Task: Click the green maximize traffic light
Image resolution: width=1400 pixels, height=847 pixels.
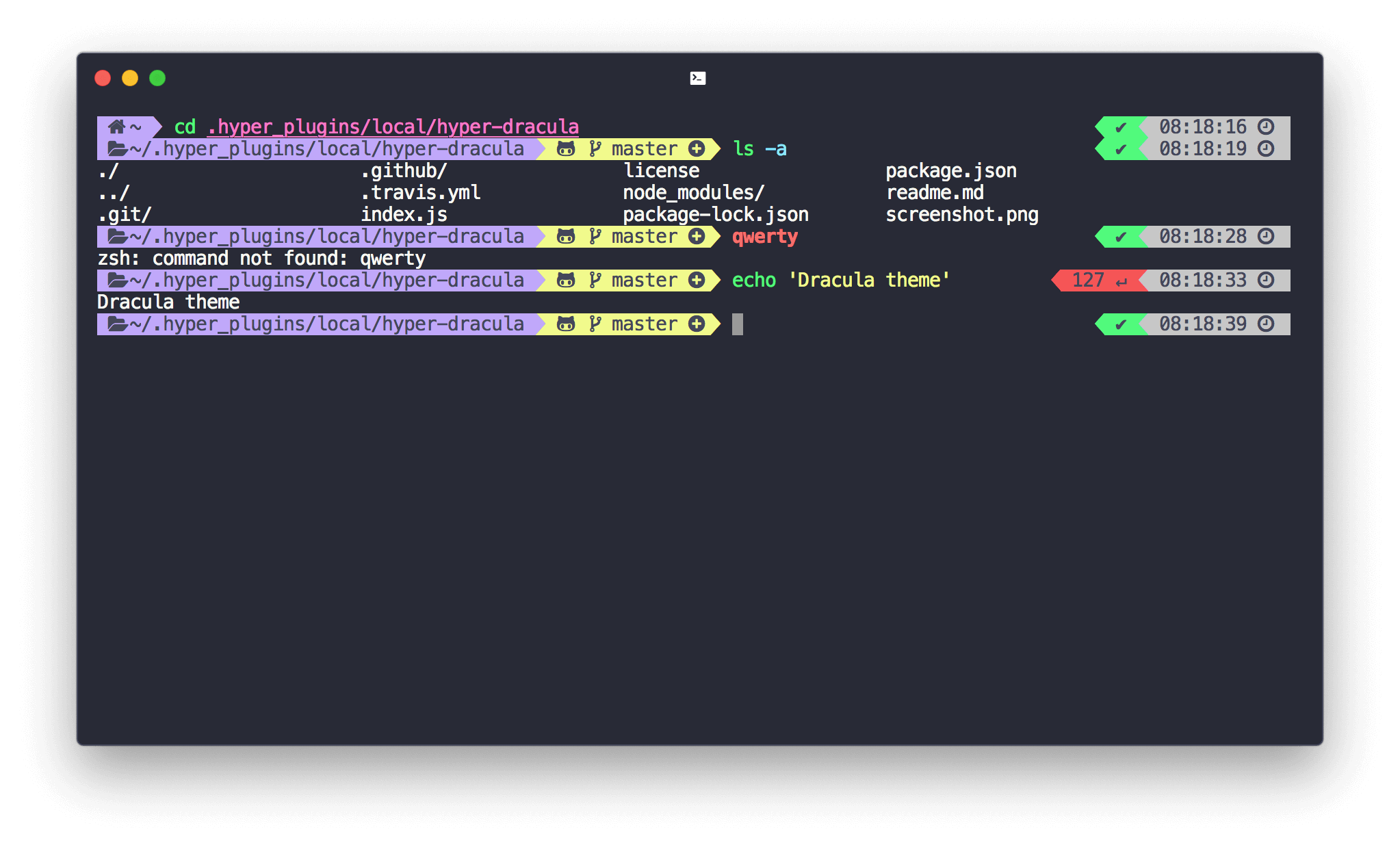Action: [x=158, y=78]
